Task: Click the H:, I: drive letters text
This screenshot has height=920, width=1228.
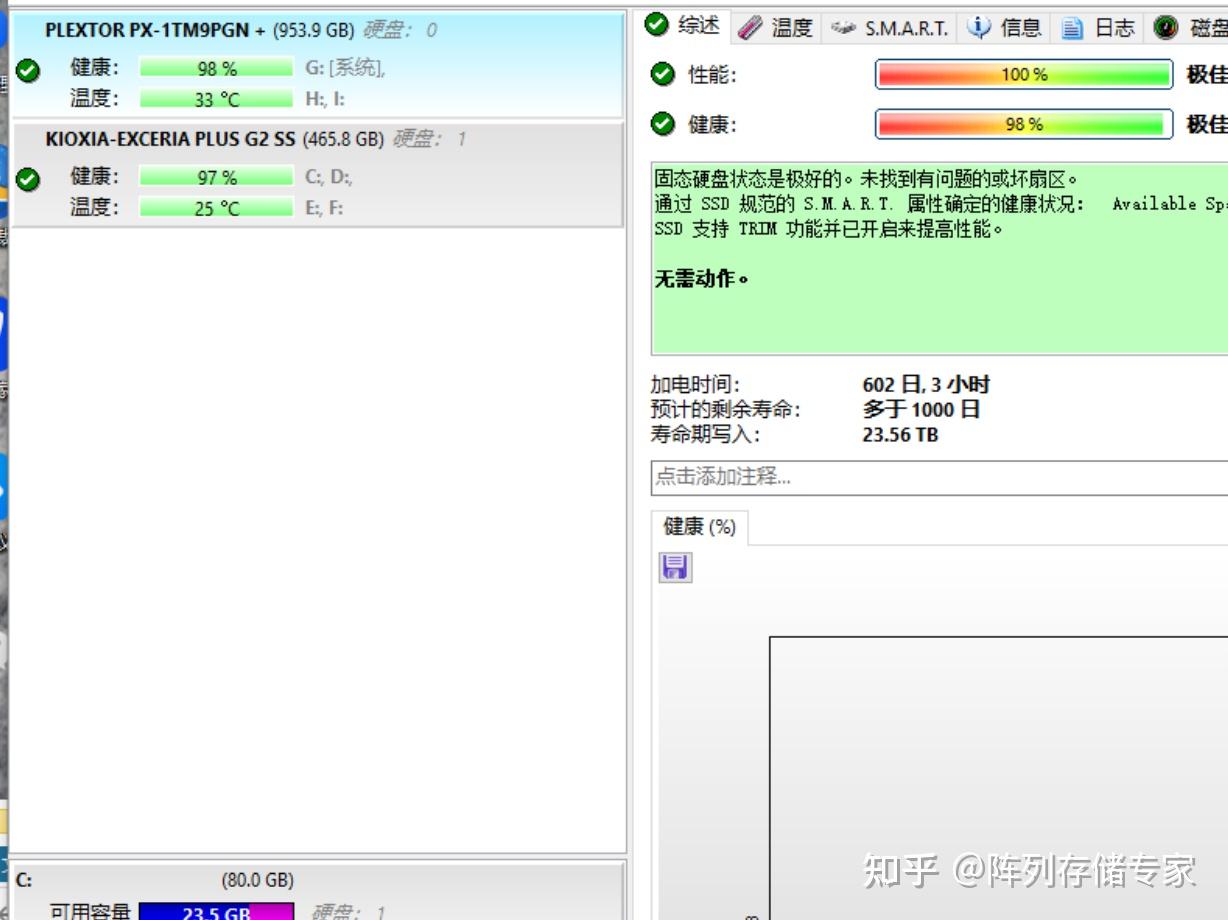Action: tap(325, 99)
